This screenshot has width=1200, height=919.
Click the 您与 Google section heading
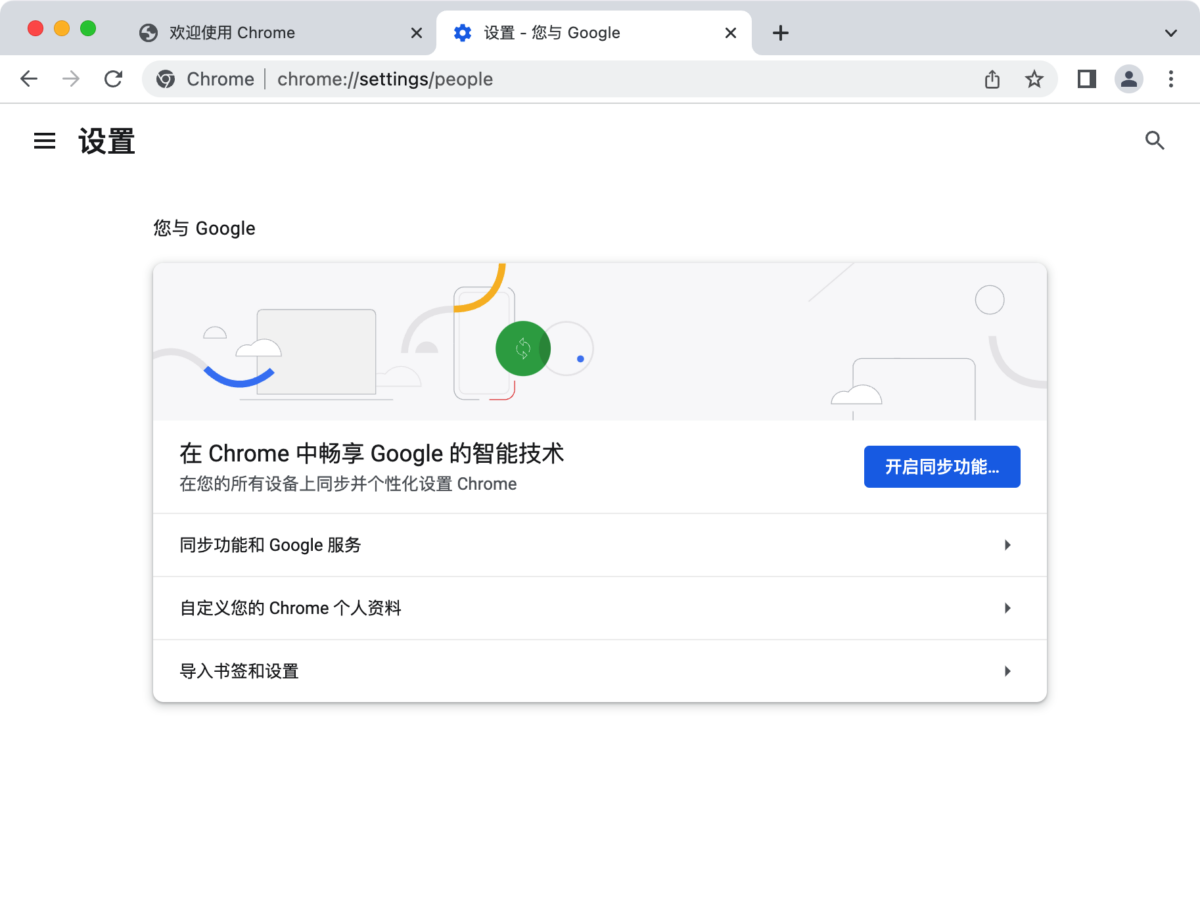tap(204, 228)
